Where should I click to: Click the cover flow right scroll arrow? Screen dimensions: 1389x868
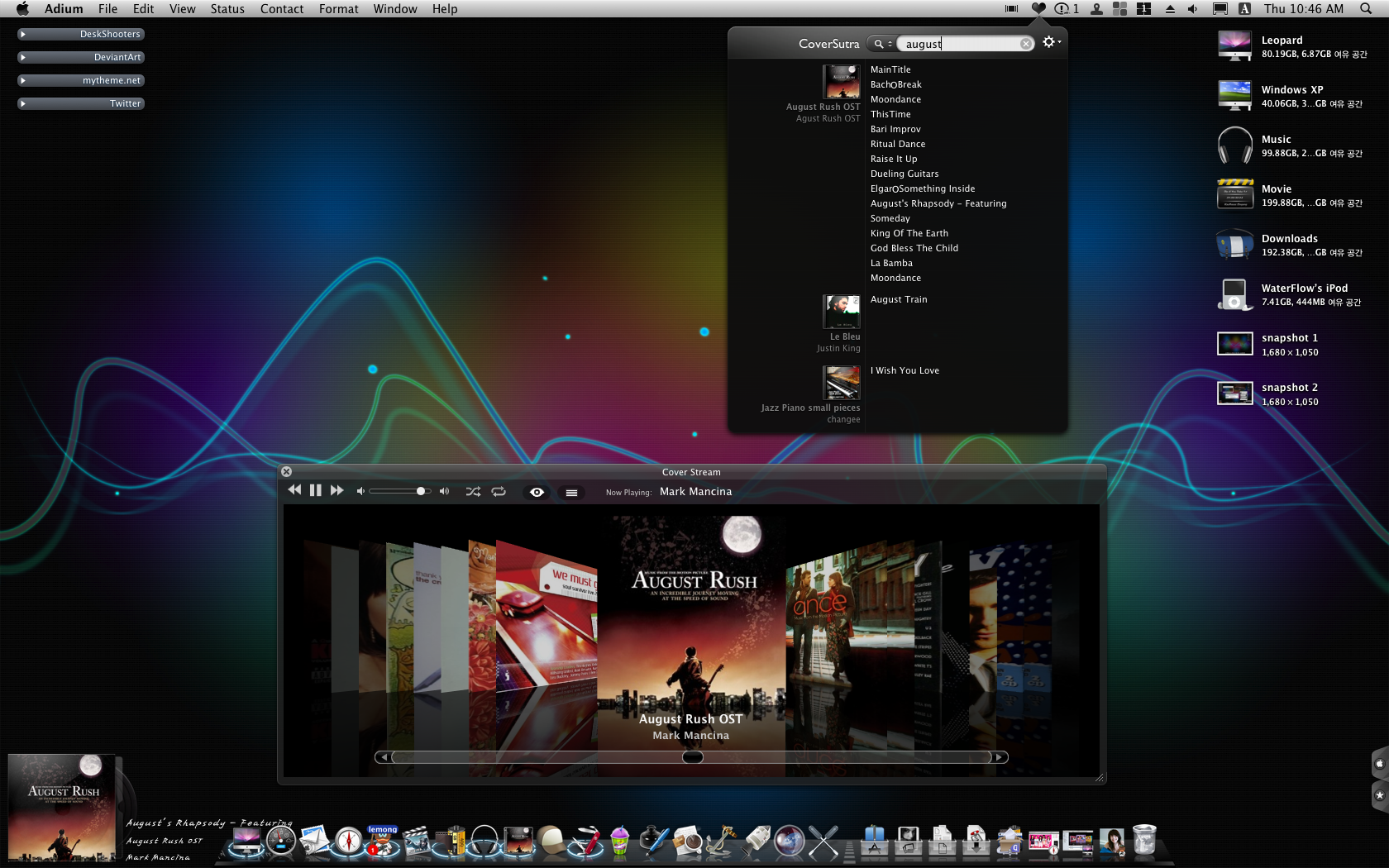(1000, 757)
